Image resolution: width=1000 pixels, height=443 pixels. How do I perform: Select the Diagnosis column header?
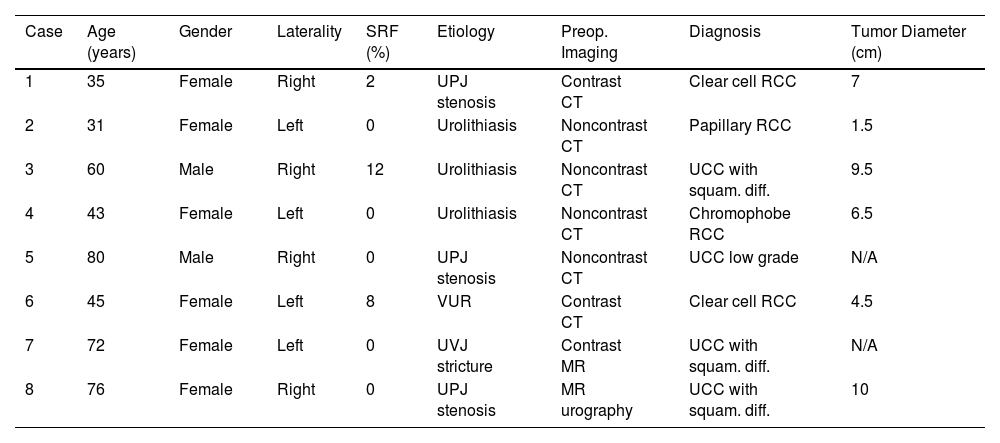[x=724, y=32]
